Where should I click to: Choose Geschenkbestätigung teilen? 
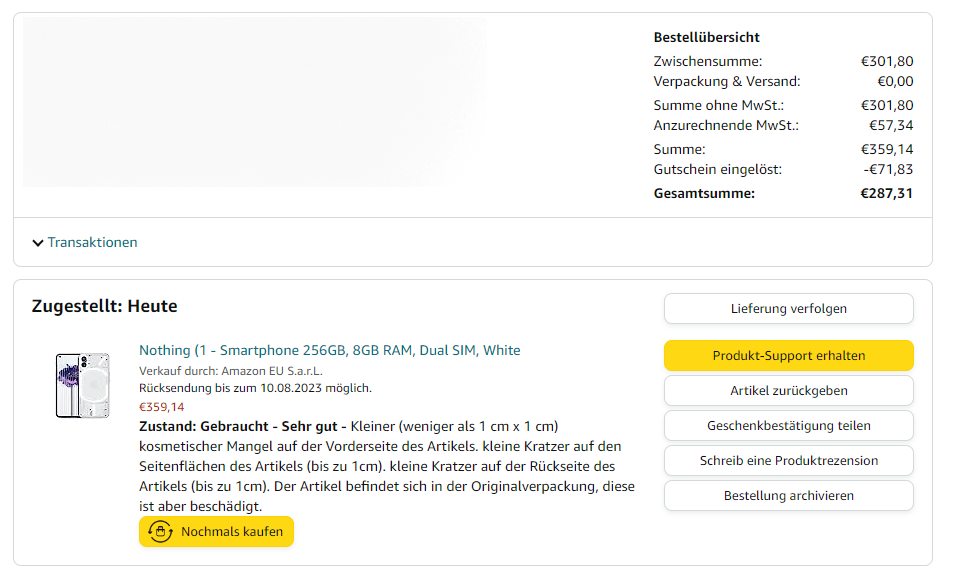pos(788,425)
